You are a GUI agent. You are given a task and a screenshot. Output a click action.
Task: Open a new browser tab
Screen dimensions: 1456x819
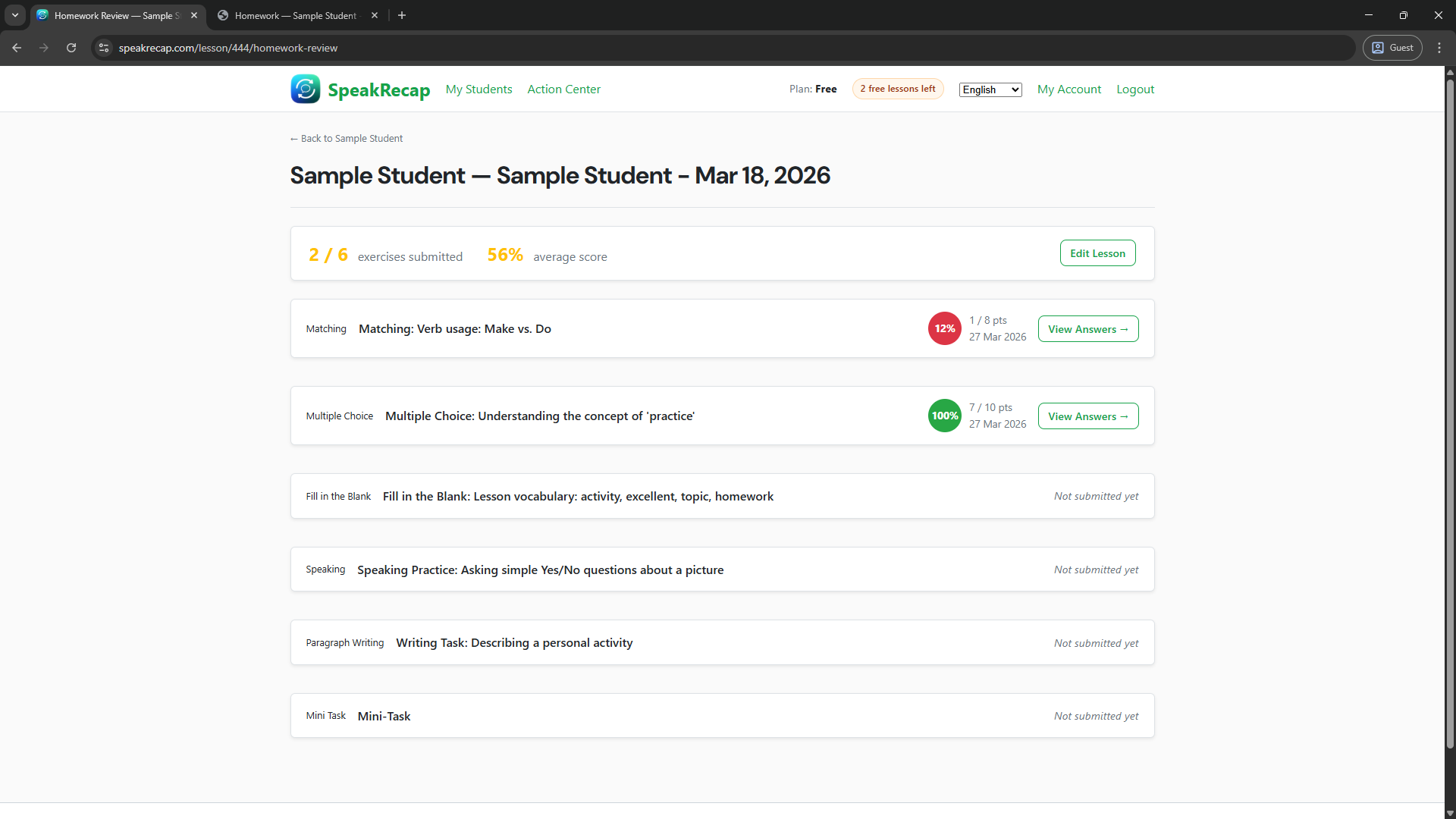coord(402,15)
